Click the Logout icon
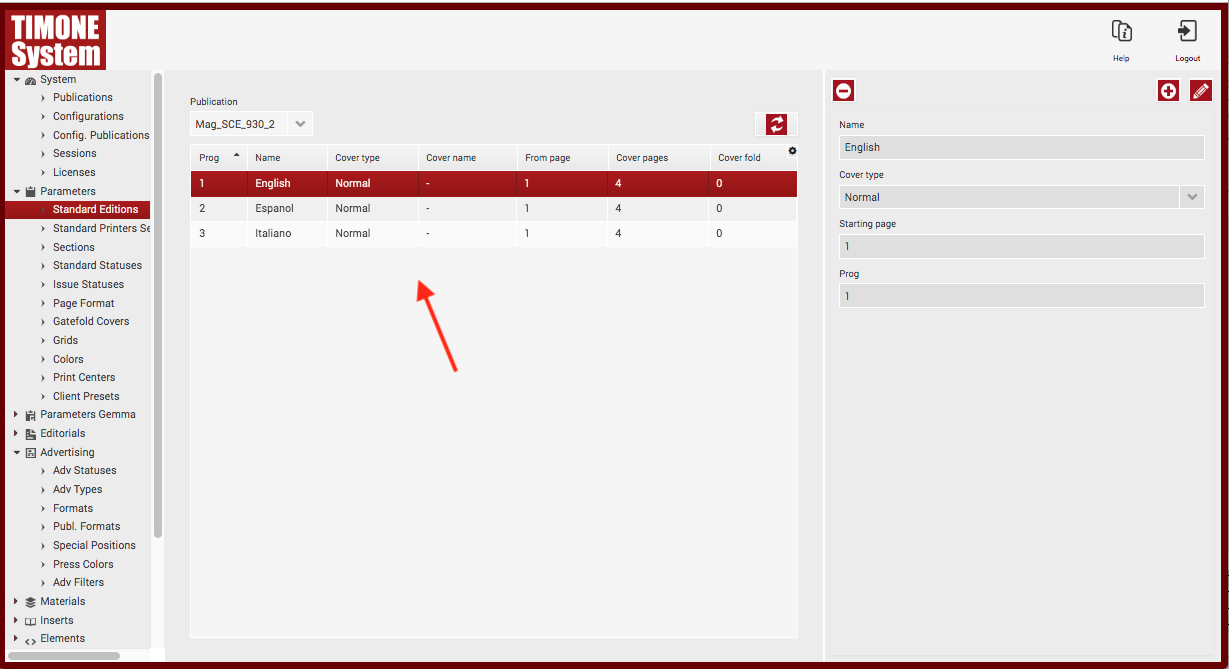1229x669 pixels. click(1187, 32)
